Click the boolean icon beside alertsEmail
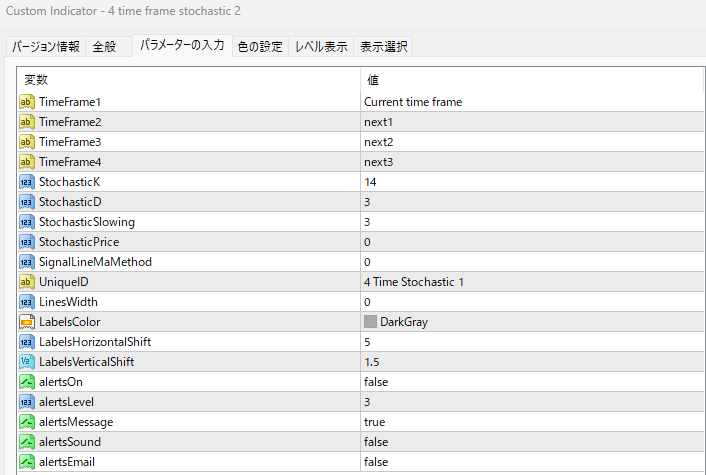 click(x=27, y=462)
